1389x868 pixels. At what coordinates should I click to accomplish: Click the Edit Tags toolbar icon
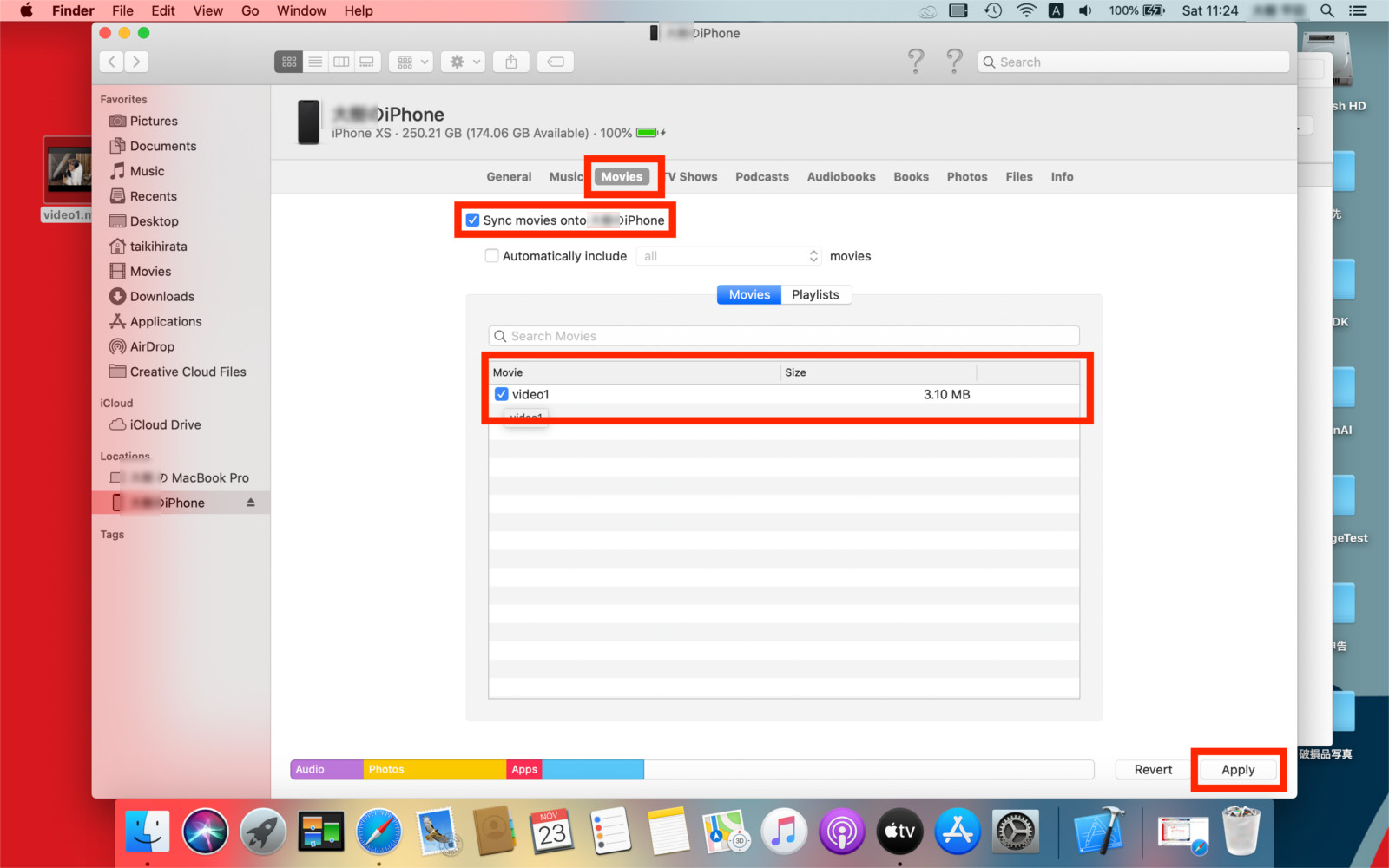556,62
